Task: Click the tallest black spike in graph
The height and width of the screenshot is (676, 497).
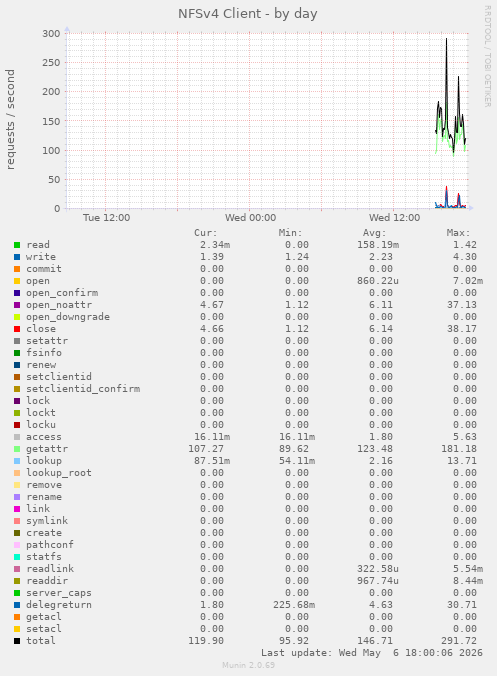Action: 446,40
